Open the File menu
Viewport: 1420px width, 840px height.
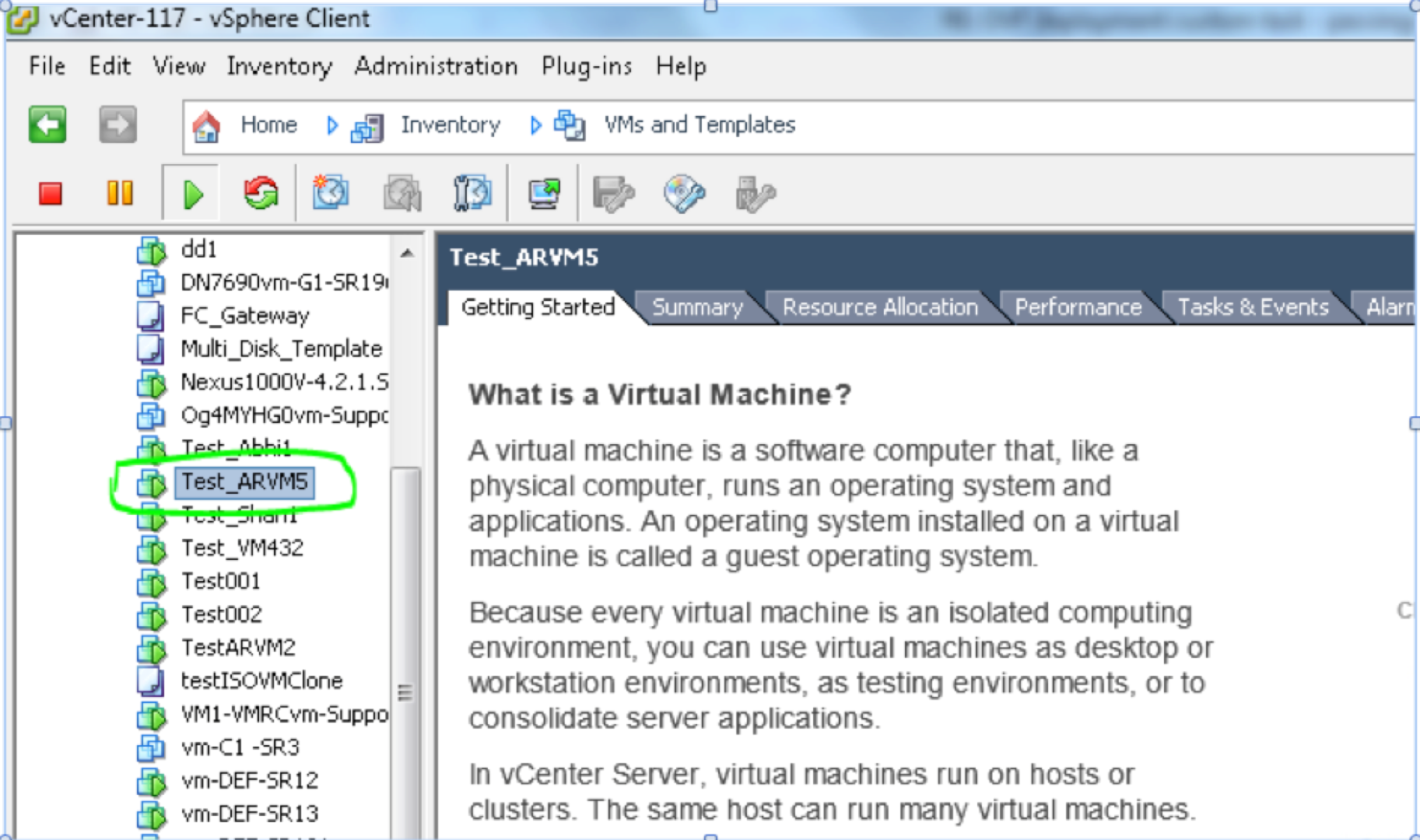pyautogui.click(x=47, y=66)
